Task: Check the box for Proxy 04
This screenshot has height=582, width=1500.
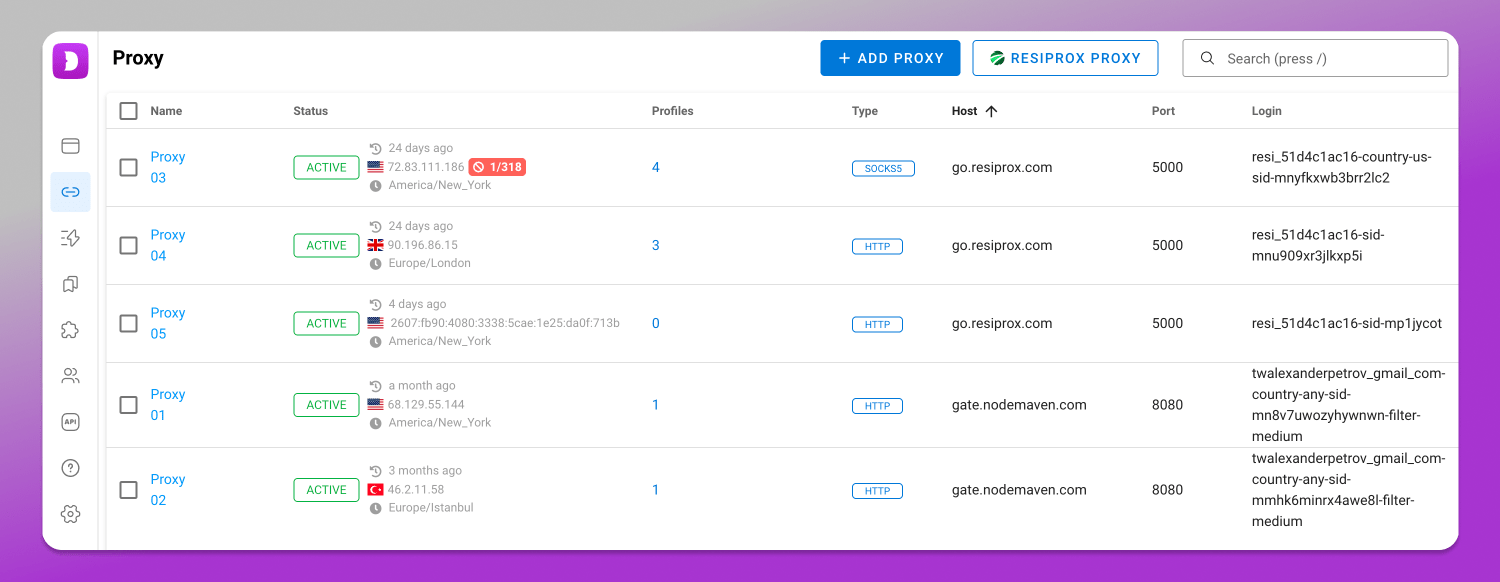Action: [x=128, y=245]
